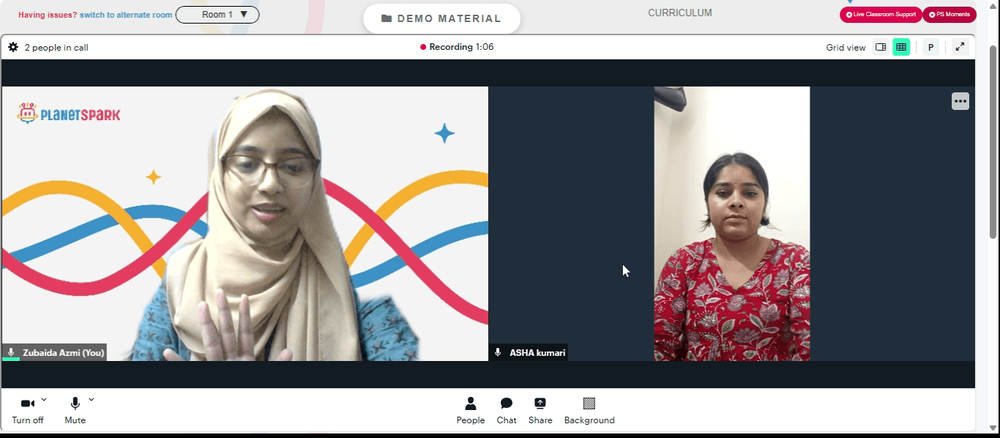Click the Having issues? text
This screenshot has width=1000, height=438.
tap(48, 15)
